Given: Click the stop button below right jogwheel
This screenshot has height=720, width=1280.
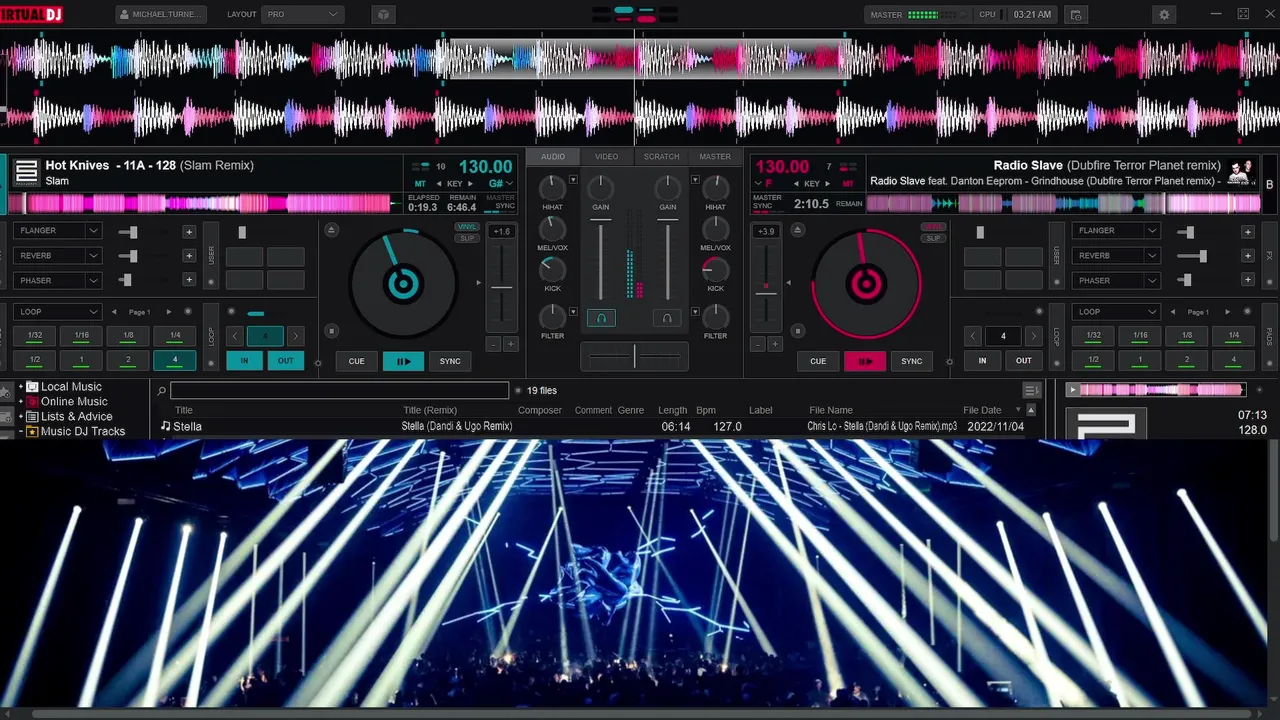Looking at the screenshot, I should [797, 331].
